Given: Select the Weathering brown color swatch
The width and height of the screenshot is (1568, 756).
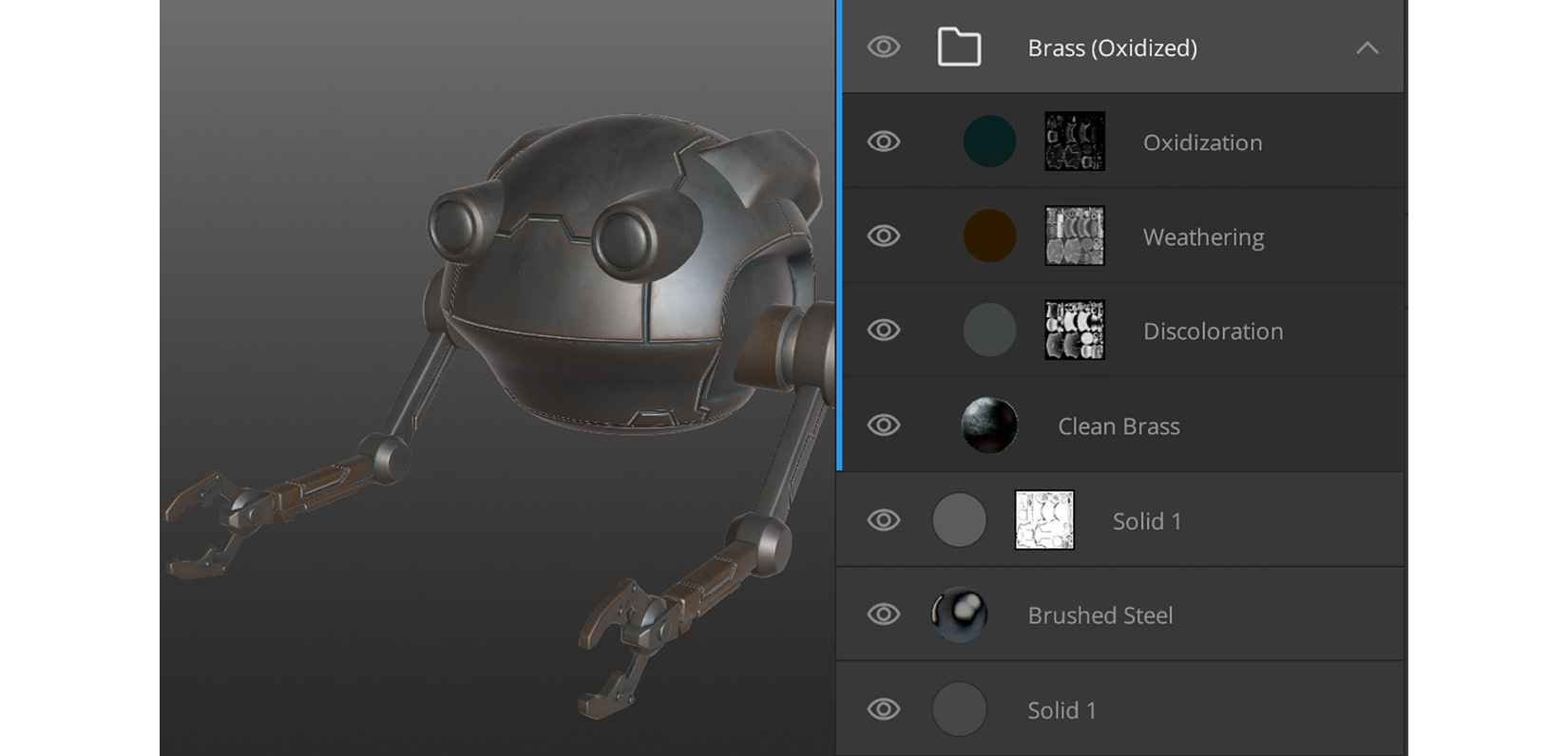Looking at the screenshot, I should click(989, 236).
